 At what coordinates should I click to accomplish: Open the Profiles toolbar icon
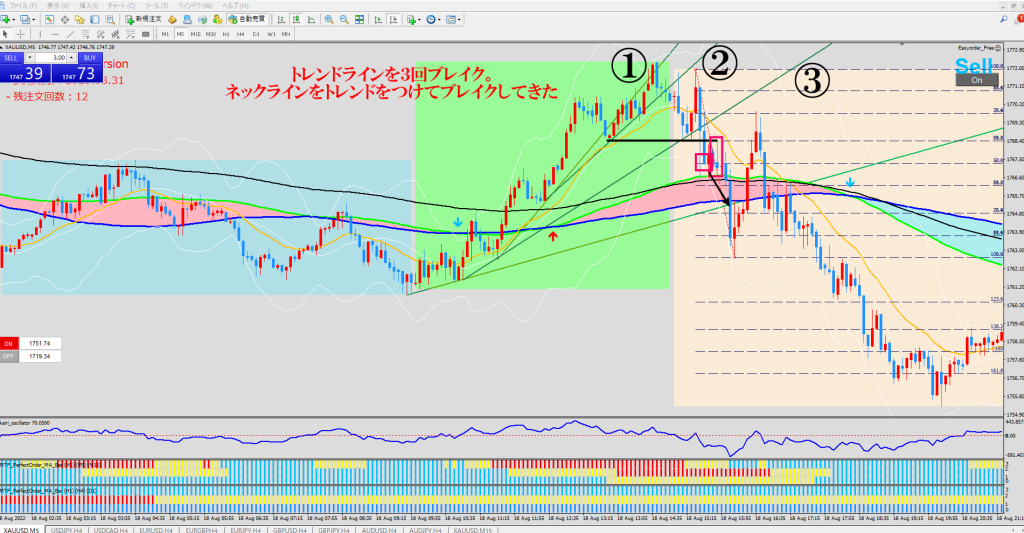(x=25, y=20)
